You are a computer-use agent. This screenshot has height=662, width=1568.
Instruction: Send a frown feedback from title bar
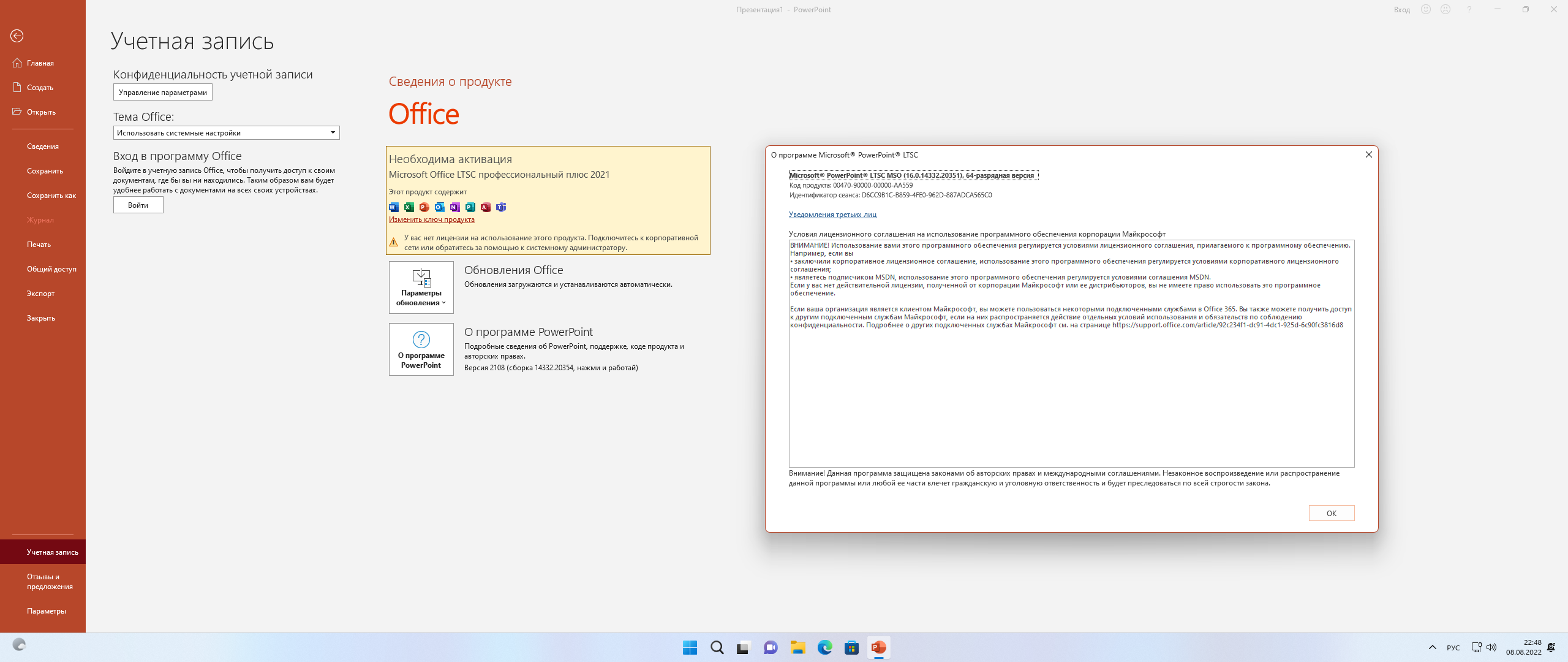(1445, 9)
